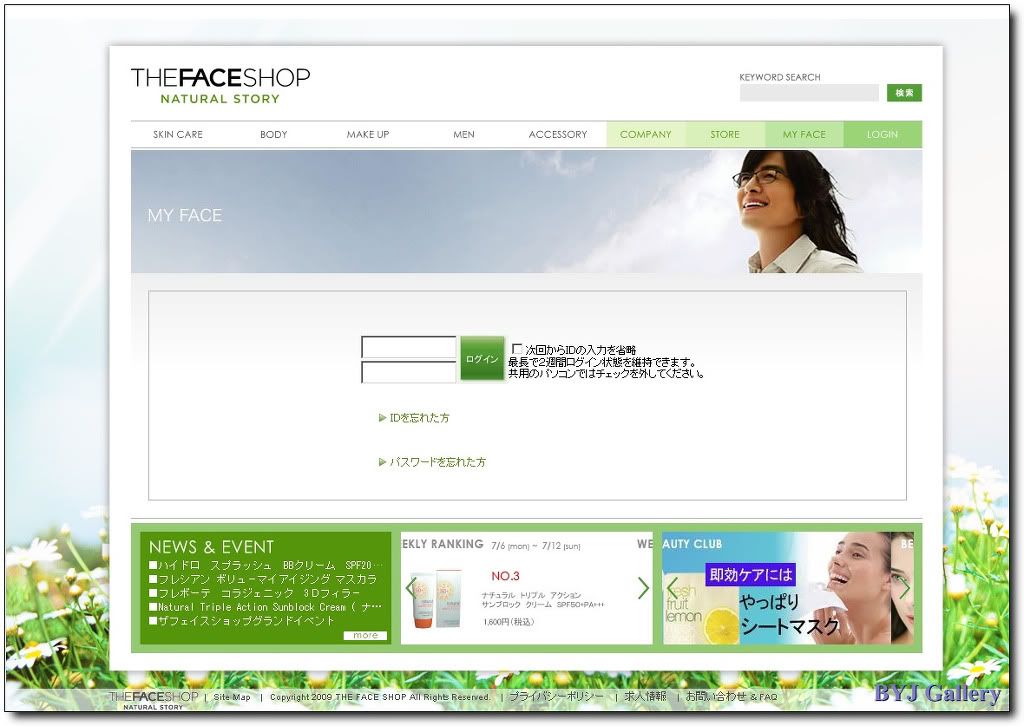Open the お問い合わせ & FAQ footer link
1024x726 pixels.
point(731,697)
